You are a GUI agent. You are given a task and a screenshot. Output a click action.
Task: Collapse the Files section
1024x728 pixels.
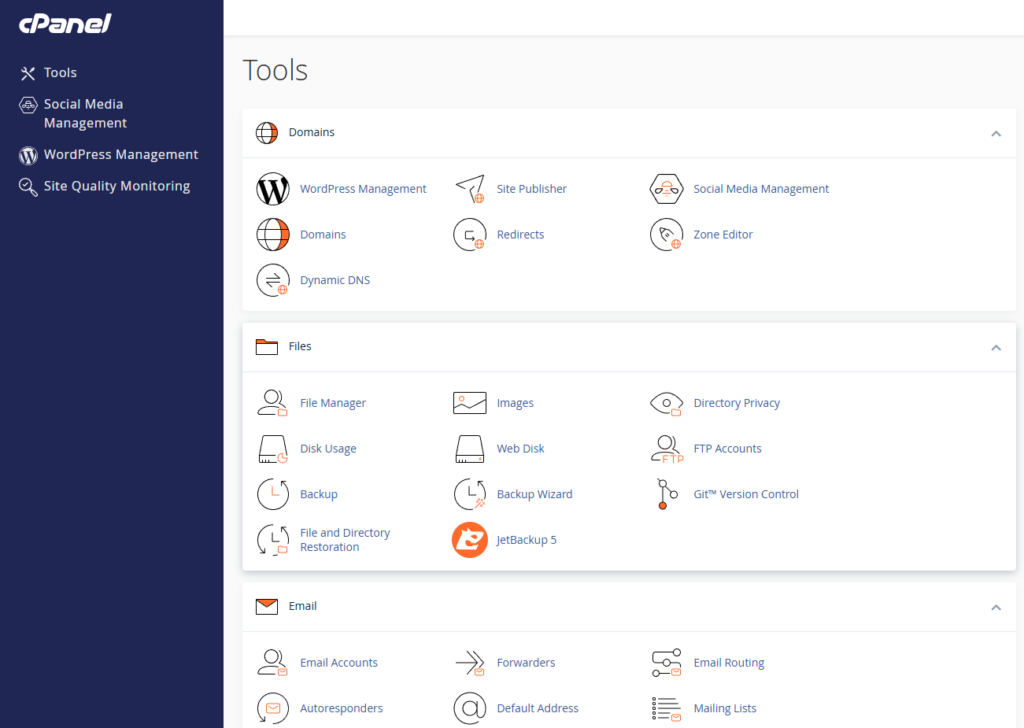[996, 347]
